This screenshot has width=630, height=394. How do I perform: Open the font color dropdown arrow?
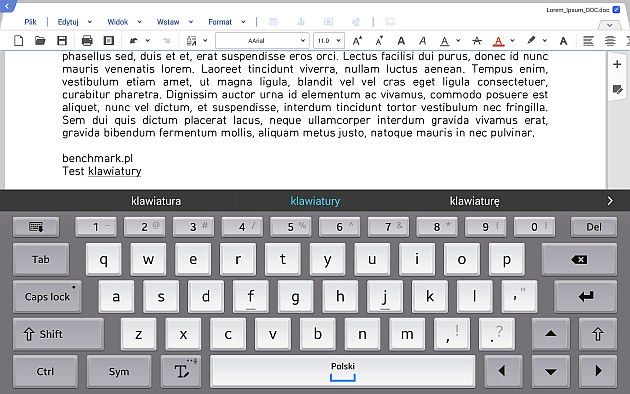click(x=512, y=41)
